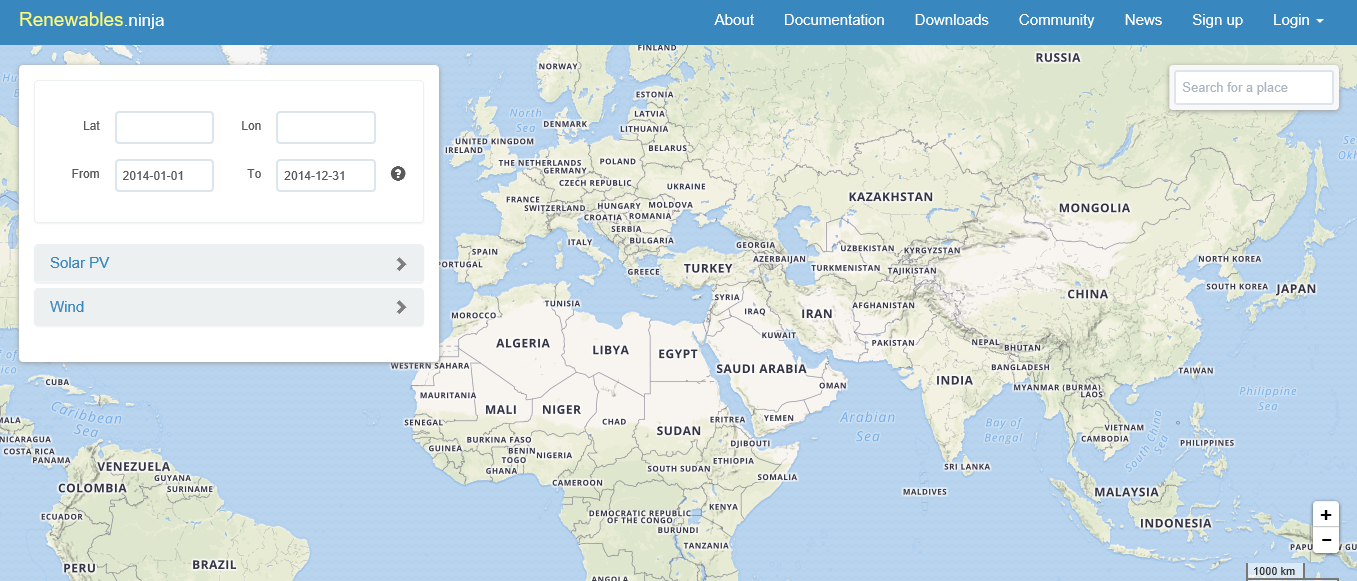Click on LIBYA label on the map
Viewport: 1357px width, 581px height.
tap(611, 350)
